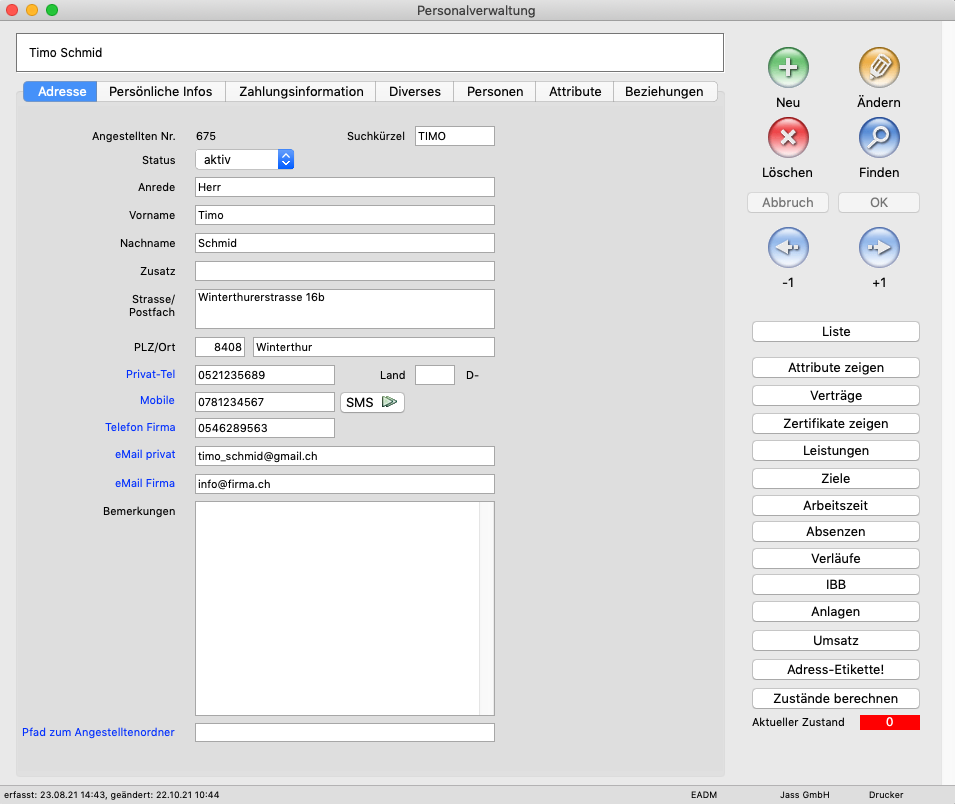Go to next record with +1 arrow

tap(879, 247)
